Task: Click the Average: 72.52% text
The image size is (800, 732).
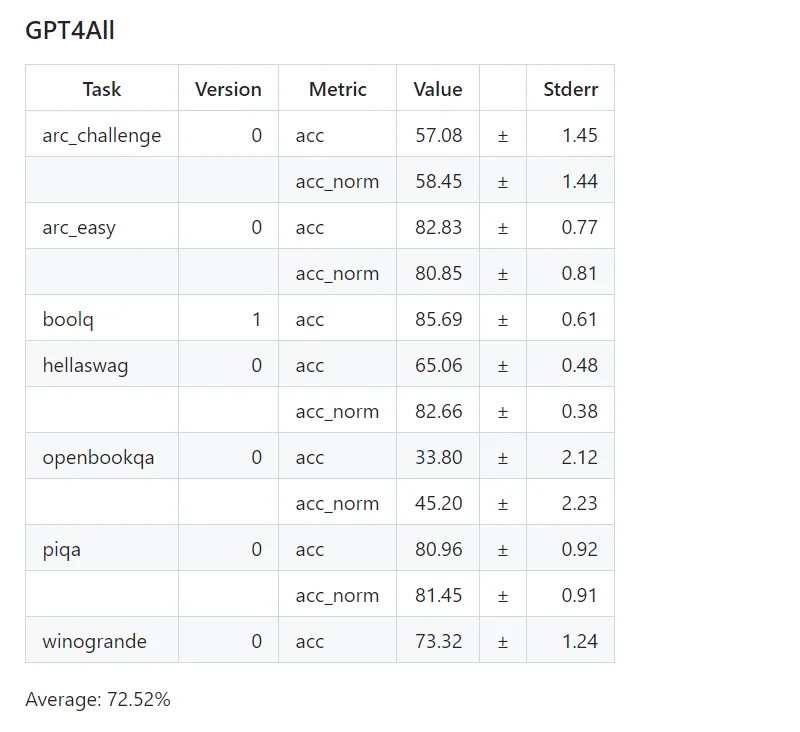Action: pos(98,699)
